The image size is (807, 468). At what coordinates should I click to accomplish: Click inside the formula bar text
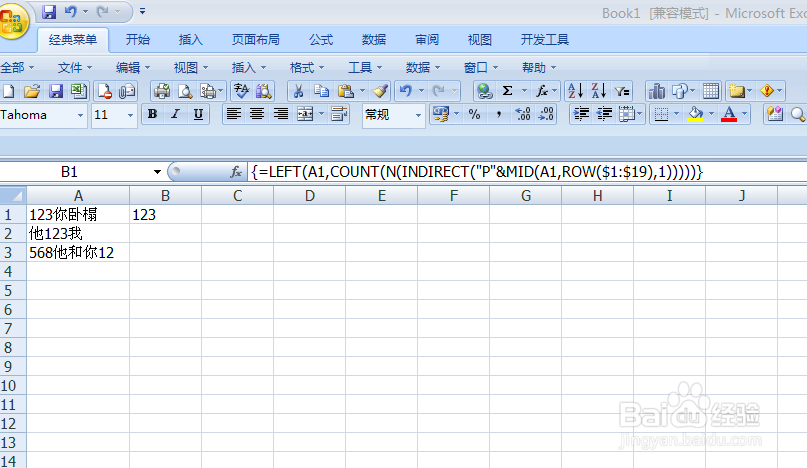[x=477, y=172]
